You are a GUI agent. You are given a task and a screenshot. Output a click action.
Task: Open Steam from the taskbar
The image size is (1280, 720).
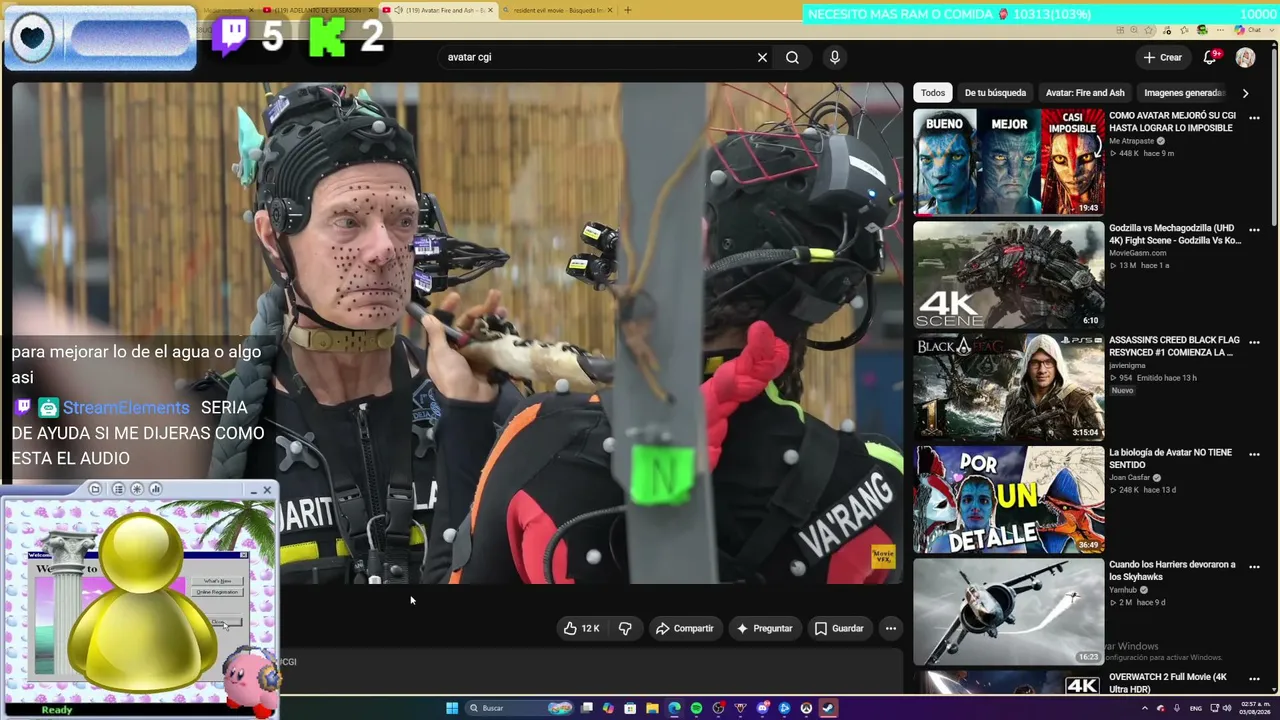[x=828, y=708]
